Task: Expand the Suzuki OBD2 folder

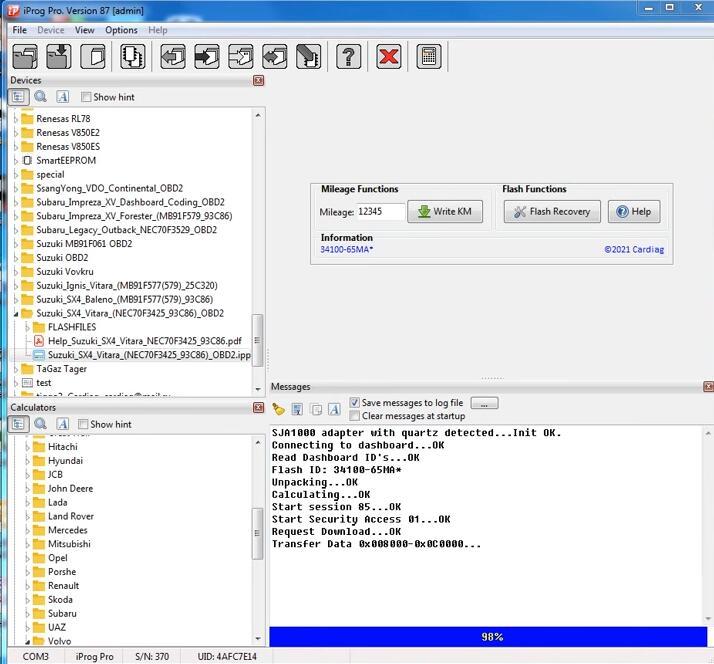Action: click(16, 258)
